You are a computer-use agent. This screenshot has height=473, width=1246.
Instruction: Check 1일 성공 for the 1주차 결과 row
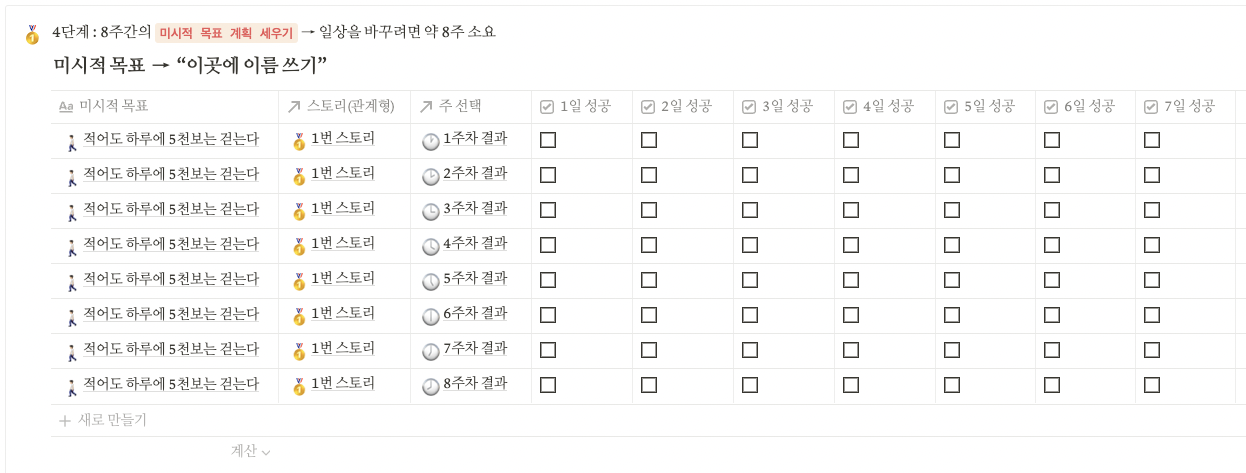pos(548,141)
